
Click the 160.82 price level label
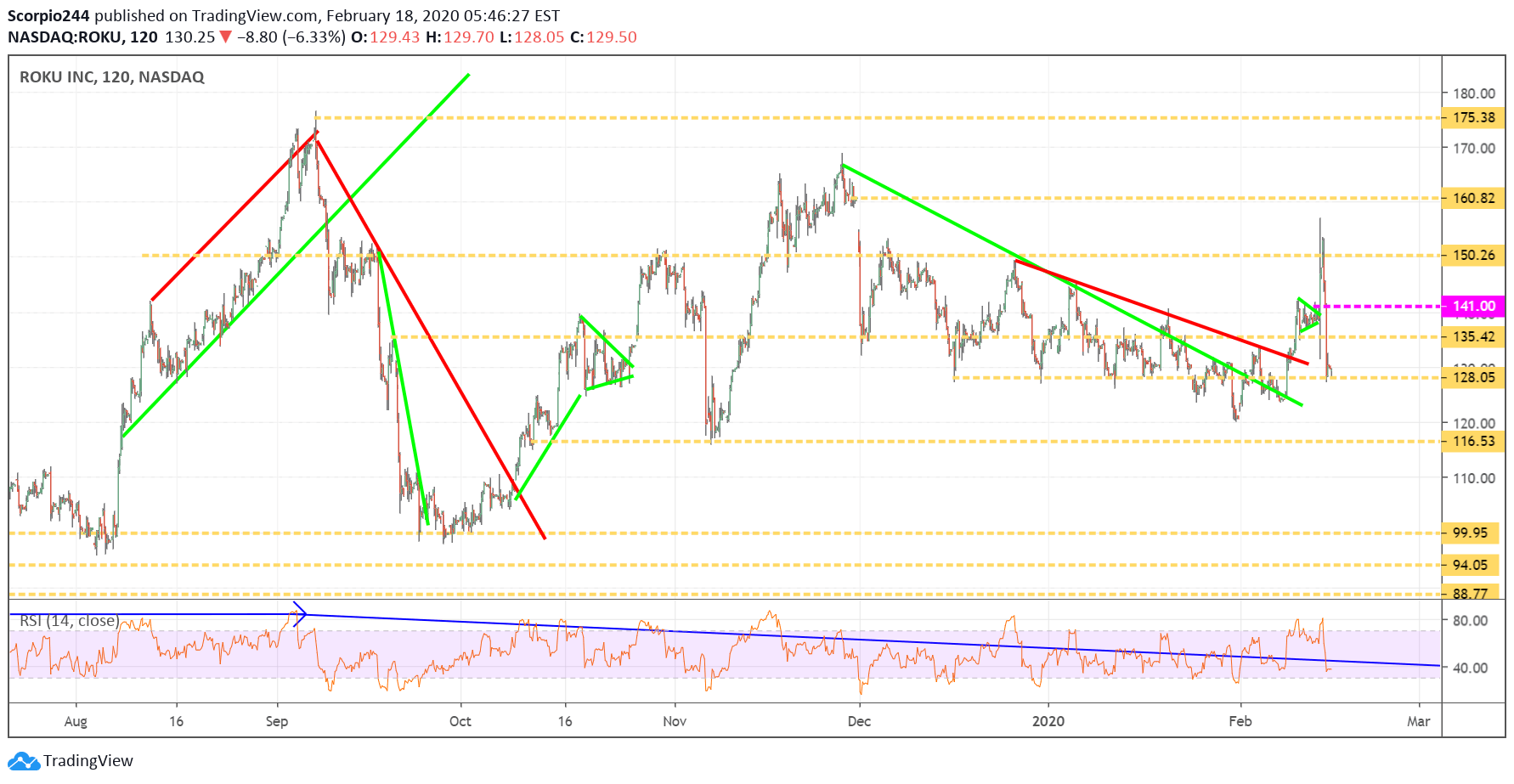click(1473, 198)
